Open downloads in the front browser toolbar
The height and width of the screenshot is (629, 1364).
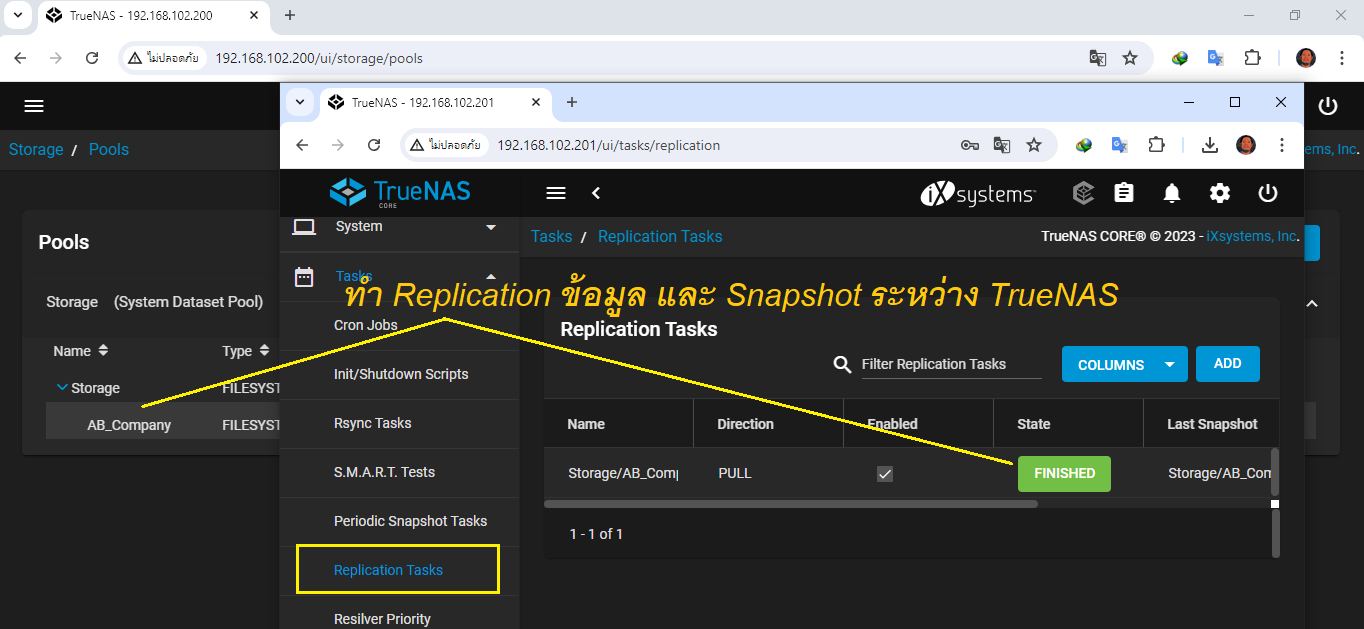pyautogui.click(x=1209, y=145)
